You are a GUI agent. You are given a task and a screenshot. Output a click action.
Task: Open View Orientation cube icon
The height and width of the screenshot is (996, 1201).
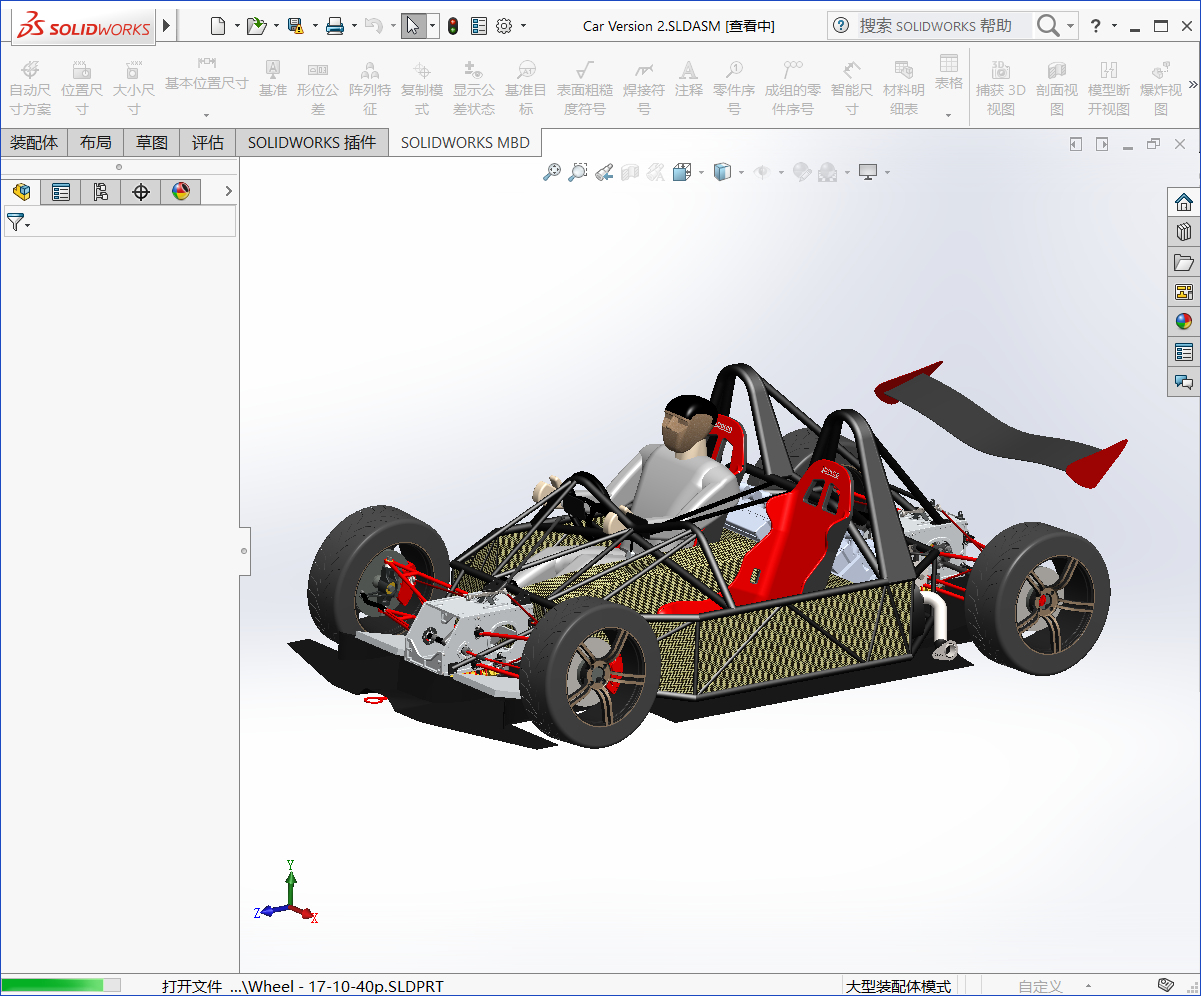tap(682, 172)
